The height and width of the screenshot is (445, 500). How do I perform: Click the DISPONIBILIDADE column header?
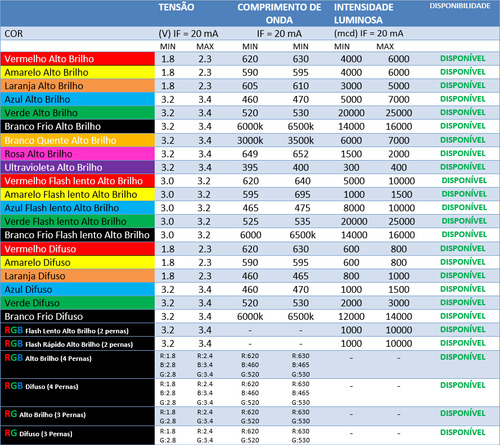[x=460, y=6]
